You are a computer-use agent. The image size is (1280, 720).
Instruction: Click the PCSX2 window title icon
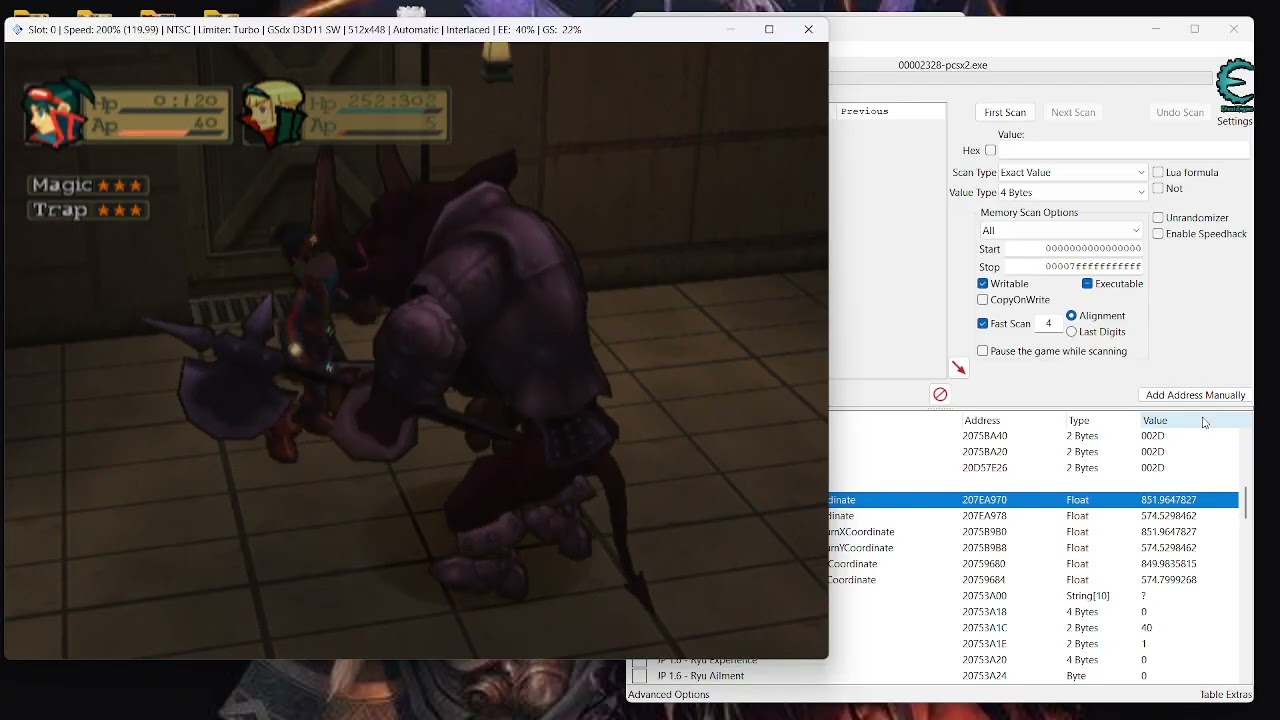coord(17,30)
